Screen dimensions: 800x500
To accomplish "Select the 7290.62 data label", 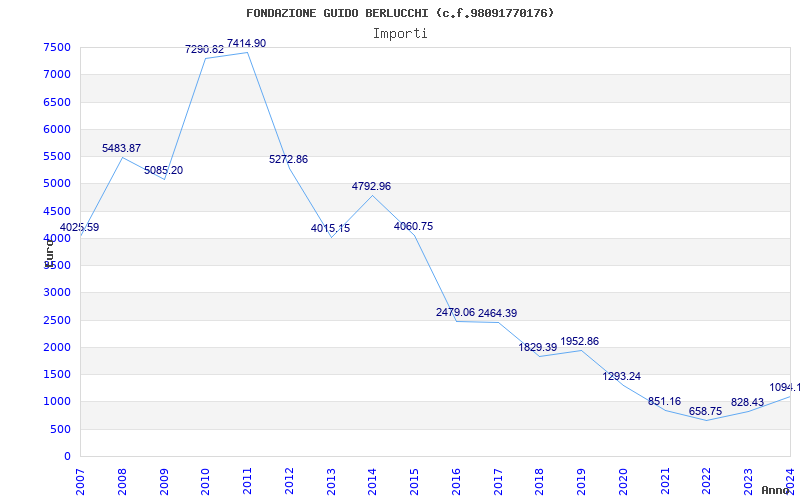I will [205, 49].
